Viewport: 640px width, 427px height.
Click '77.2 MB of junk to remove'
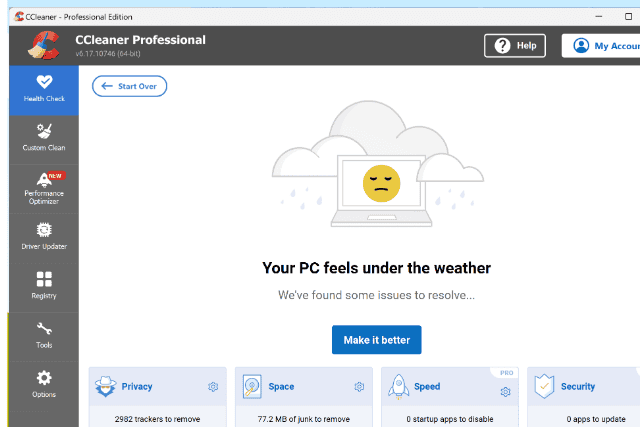coord(304,419)
